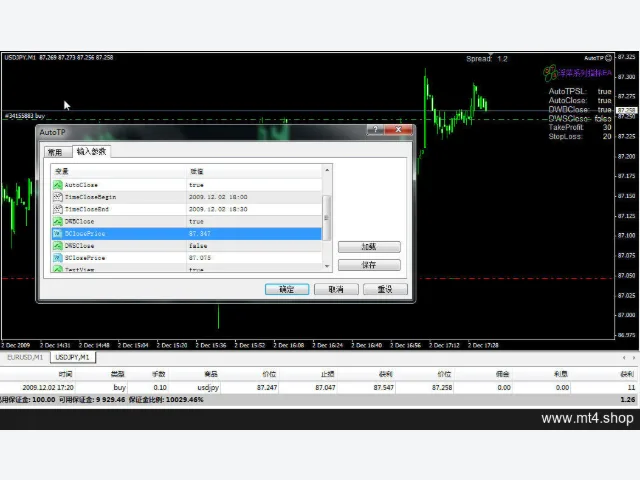Click the value 2009.12.02 18:00
This screenshot has width=640, height=480.
(218, 197)
